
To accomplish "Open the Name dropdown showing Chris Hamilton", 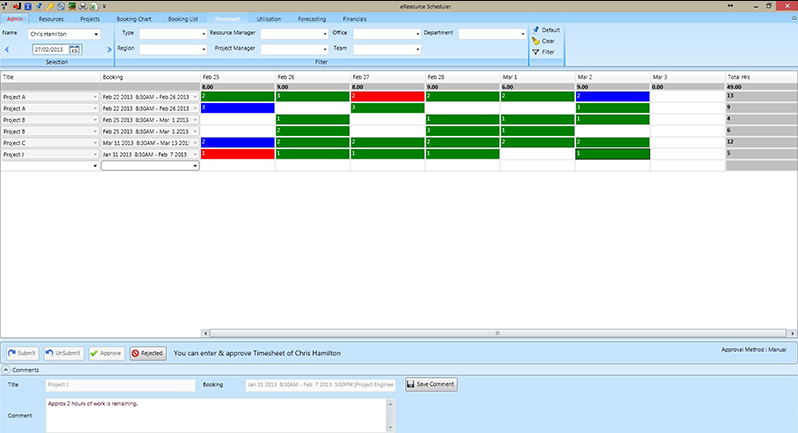I will [x=97, y=34].
